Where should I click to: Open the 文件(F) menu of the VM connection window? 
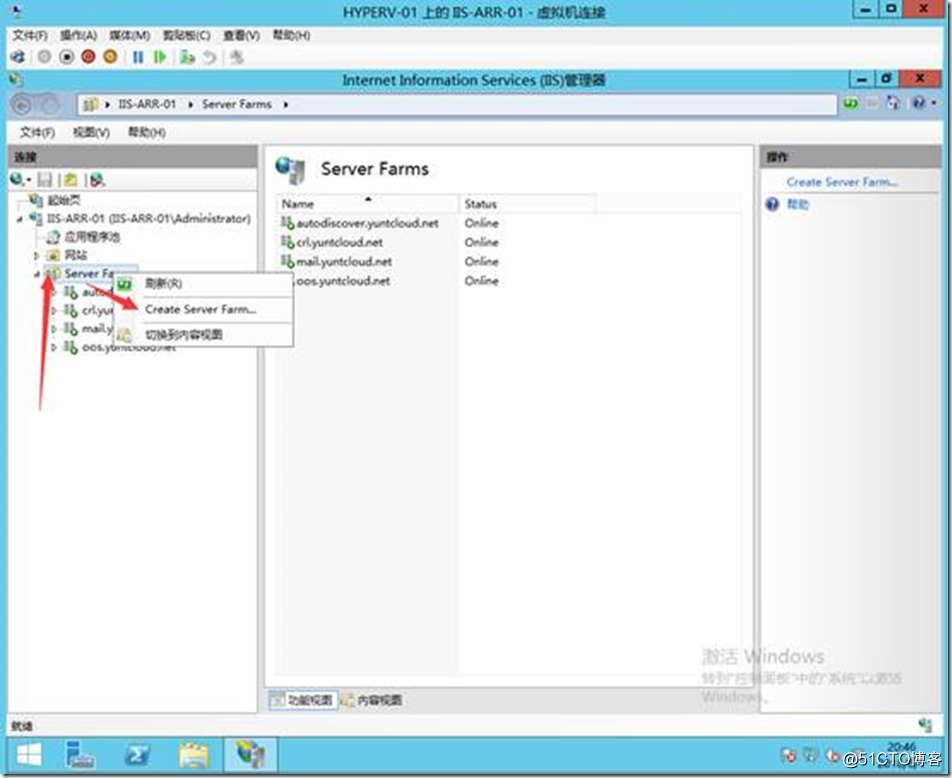pyautogui.click(x=30, y=35)
